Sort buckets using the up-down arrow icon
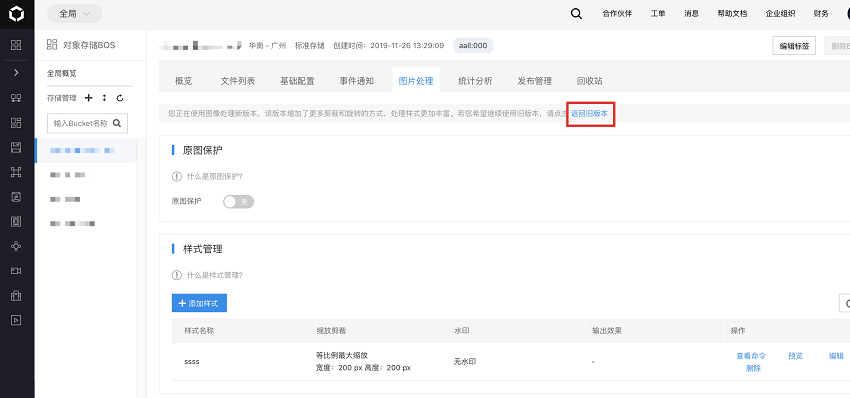This screenshot has height=398, width=850. point(105,98)
